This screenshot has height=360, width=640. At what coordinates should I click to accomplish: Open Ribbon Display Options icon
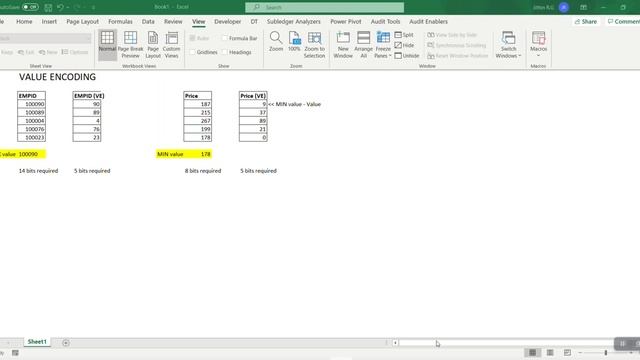[583, 7]
